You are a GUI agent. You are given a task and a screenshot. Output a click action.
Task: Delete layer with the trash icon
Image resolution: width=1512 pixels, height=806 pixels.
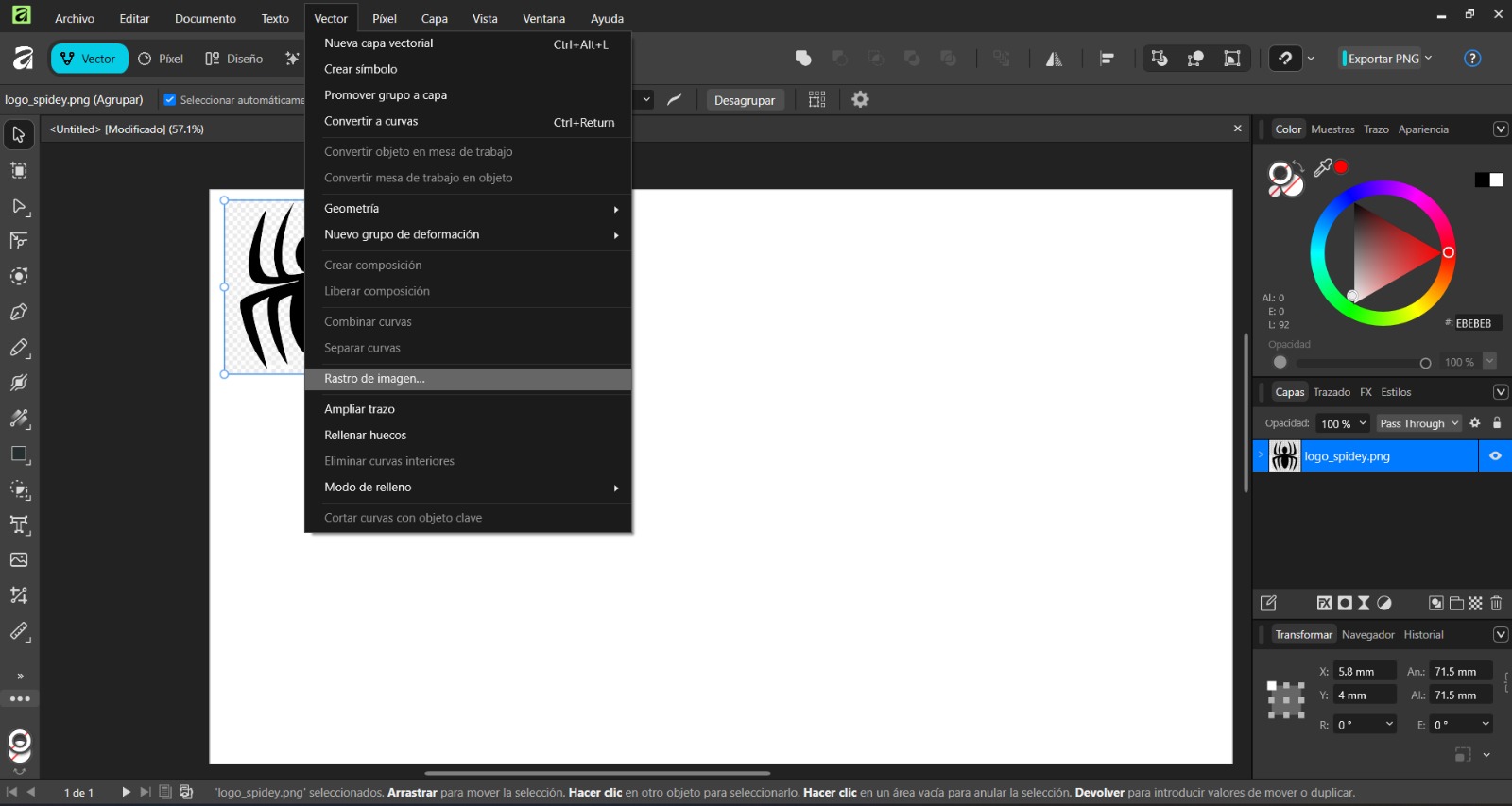pos(1496,603)
